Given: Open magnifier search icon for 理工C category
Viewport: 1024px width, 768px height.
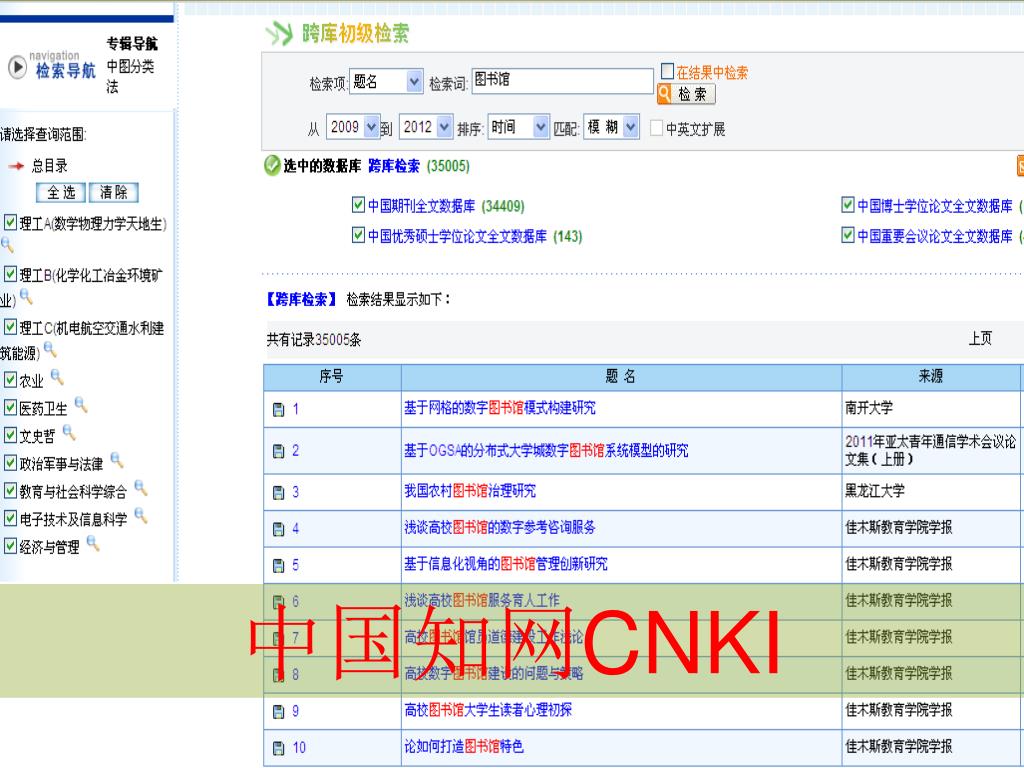Looking at the screenshot, I should pos(50,350).
